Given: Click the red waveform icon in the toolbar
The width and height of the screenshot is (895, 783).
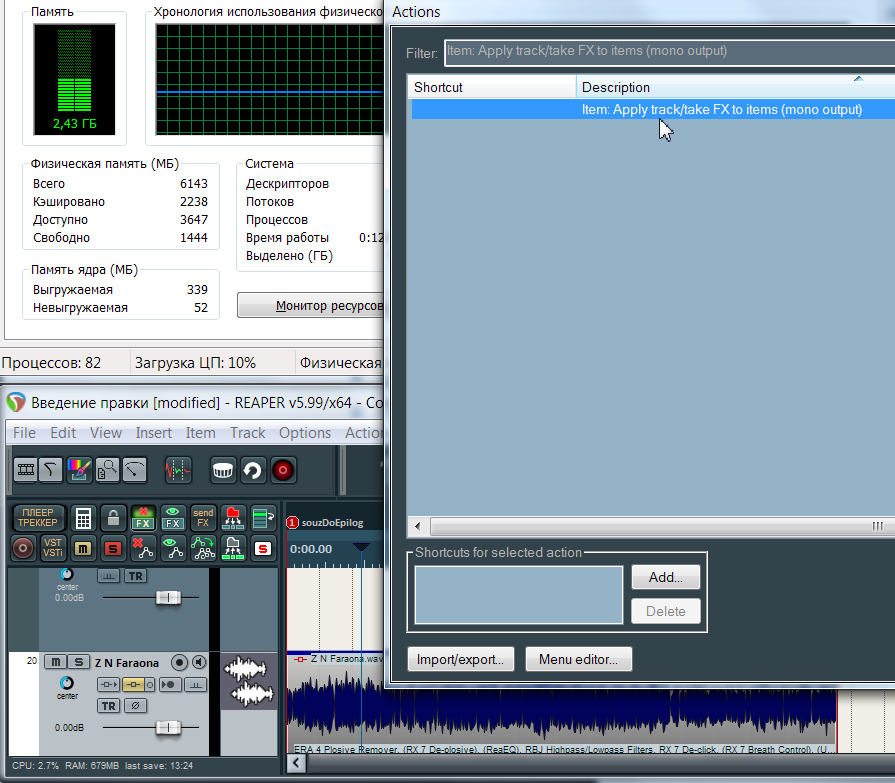Looking at the screenshot, I should point(177,469).
